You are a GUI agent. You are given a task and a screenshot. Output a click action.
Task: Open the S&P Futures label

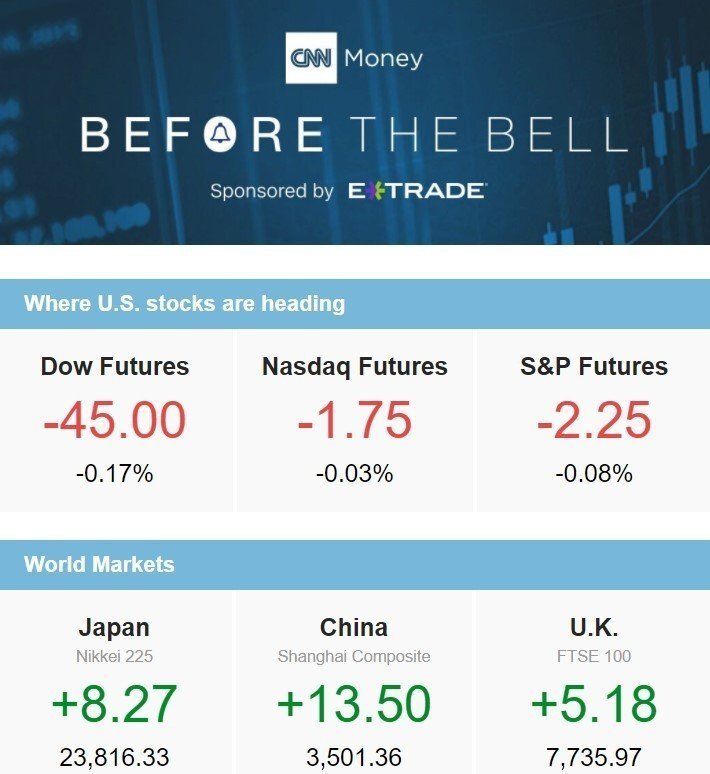click(x=594, y=367)
